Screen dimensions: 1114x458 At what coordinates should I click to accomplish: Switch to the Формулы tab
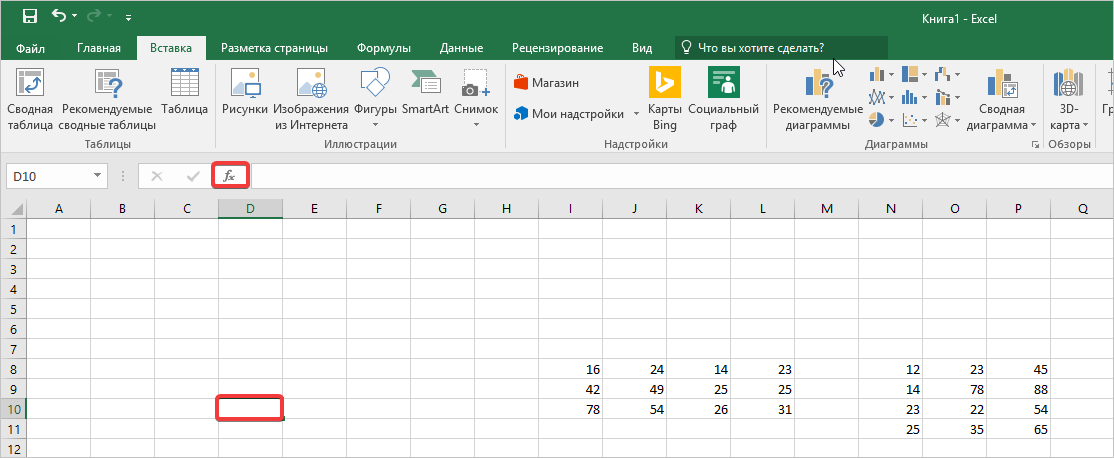[x=385, y=48]
